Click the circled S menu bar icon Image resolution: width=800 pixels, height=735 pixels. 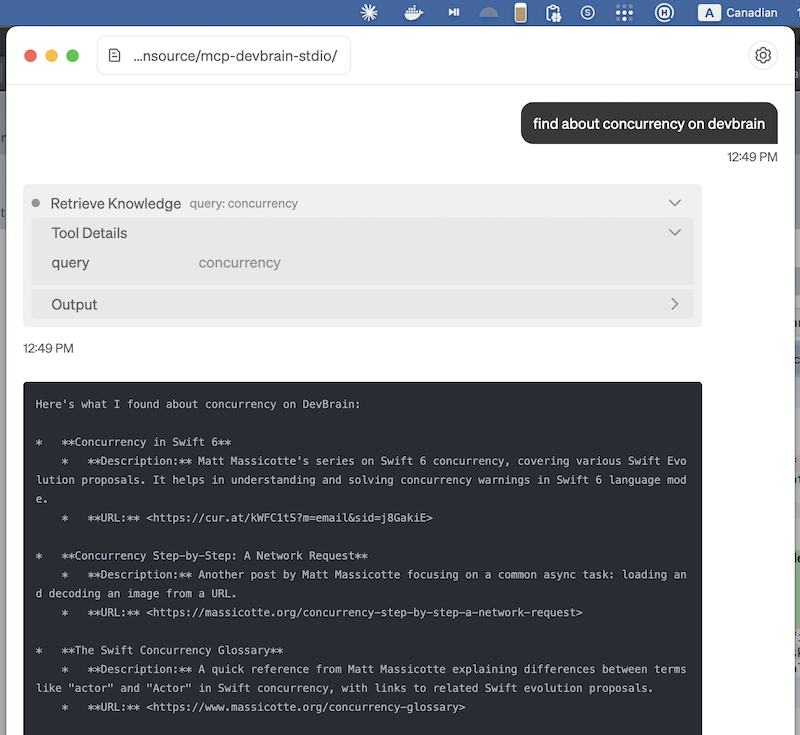[589, 13]
